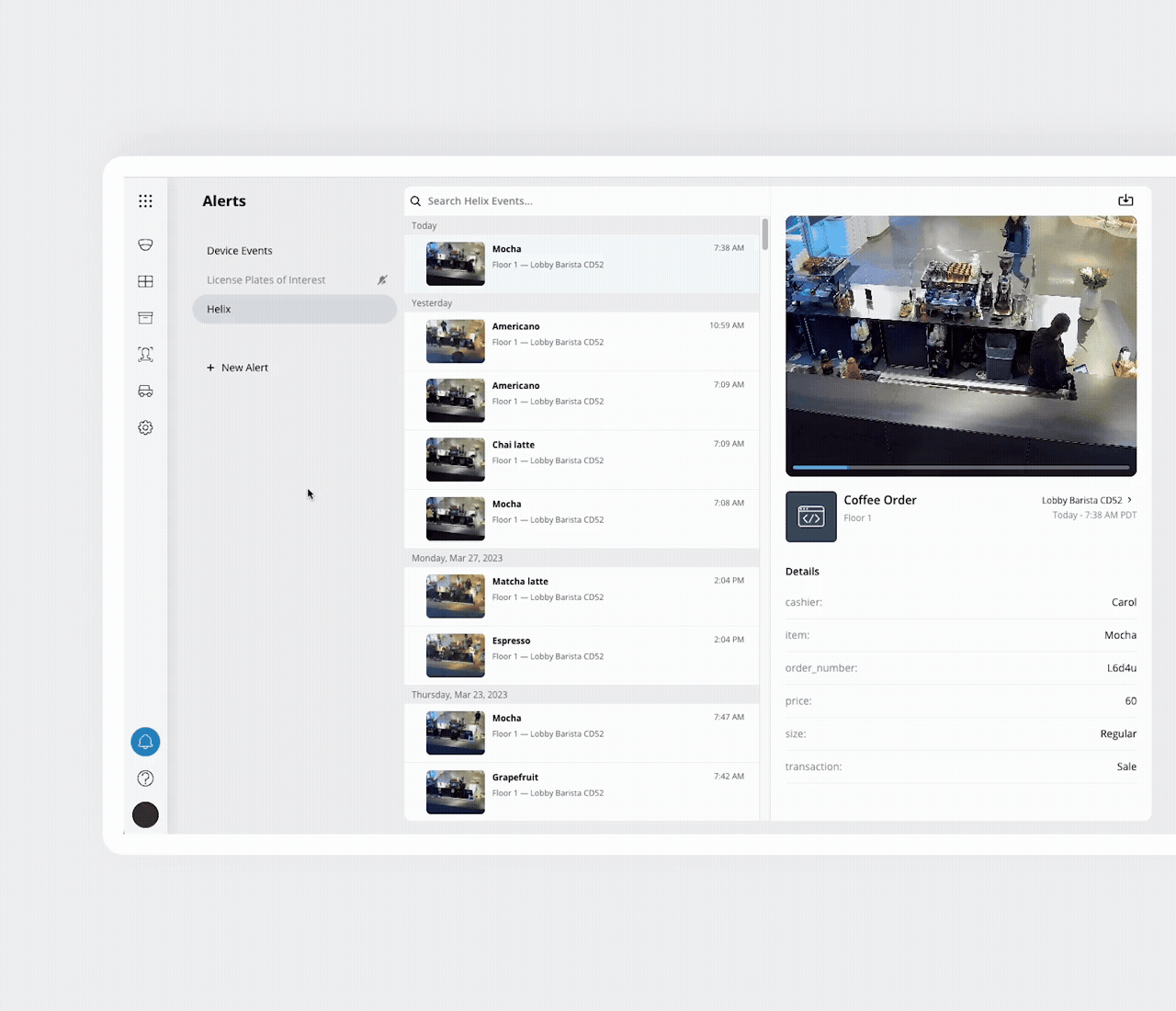Click the 'Matcha latte' event title
The width and height of the screenshot is (1176, 1011).
[520, 582]
